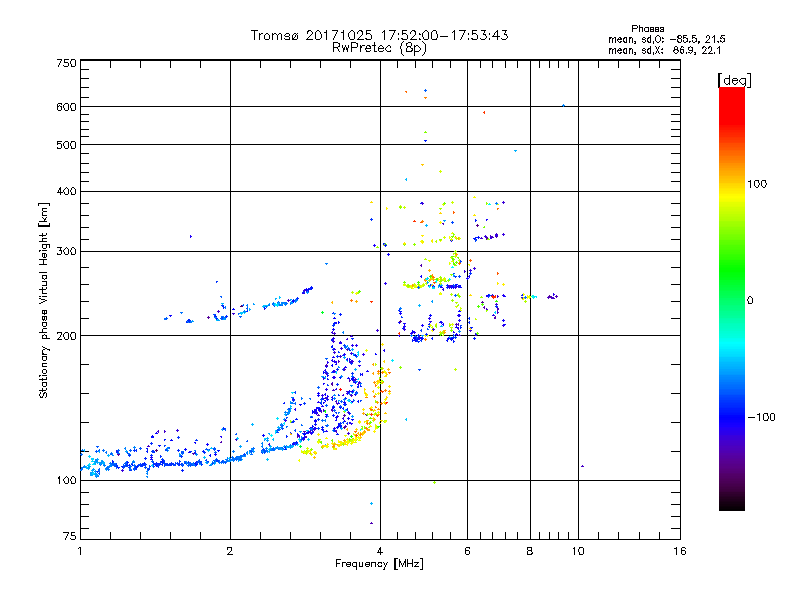Image resolution: width=800 pixels, height=600 pixels.
Task: Click the x-axis tick label '16'
Action: 680,551
